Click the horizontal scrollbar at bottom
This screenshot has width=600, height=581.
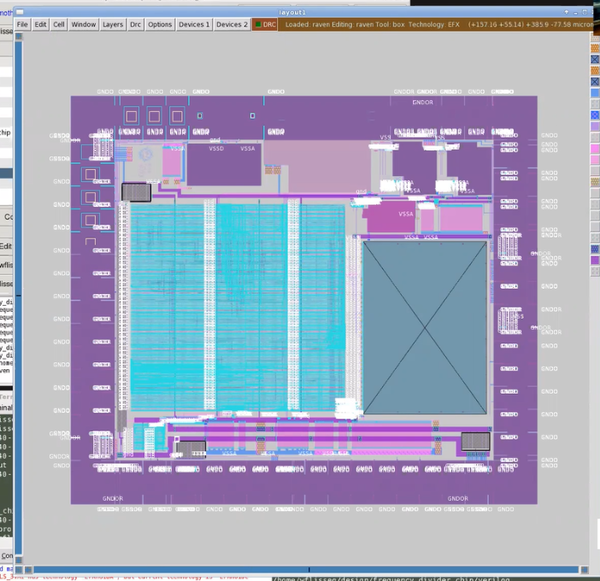tap(306, 570)
